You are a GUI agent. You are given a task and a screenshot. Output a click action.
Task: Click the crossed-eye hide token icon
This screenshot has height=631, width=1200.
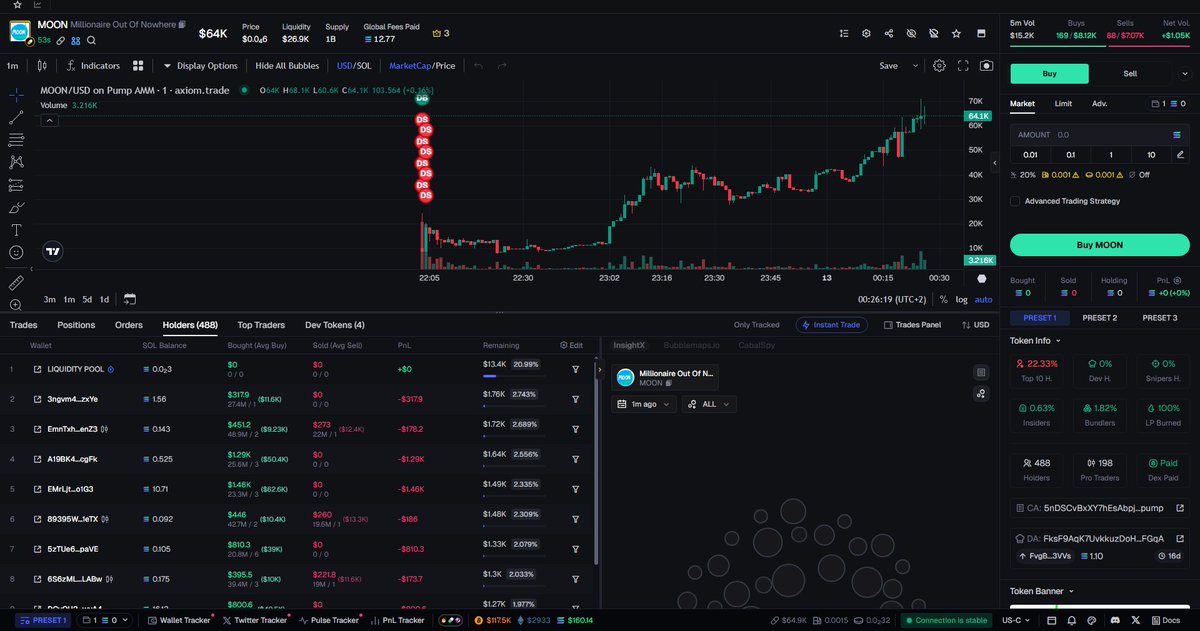point(911,33)
